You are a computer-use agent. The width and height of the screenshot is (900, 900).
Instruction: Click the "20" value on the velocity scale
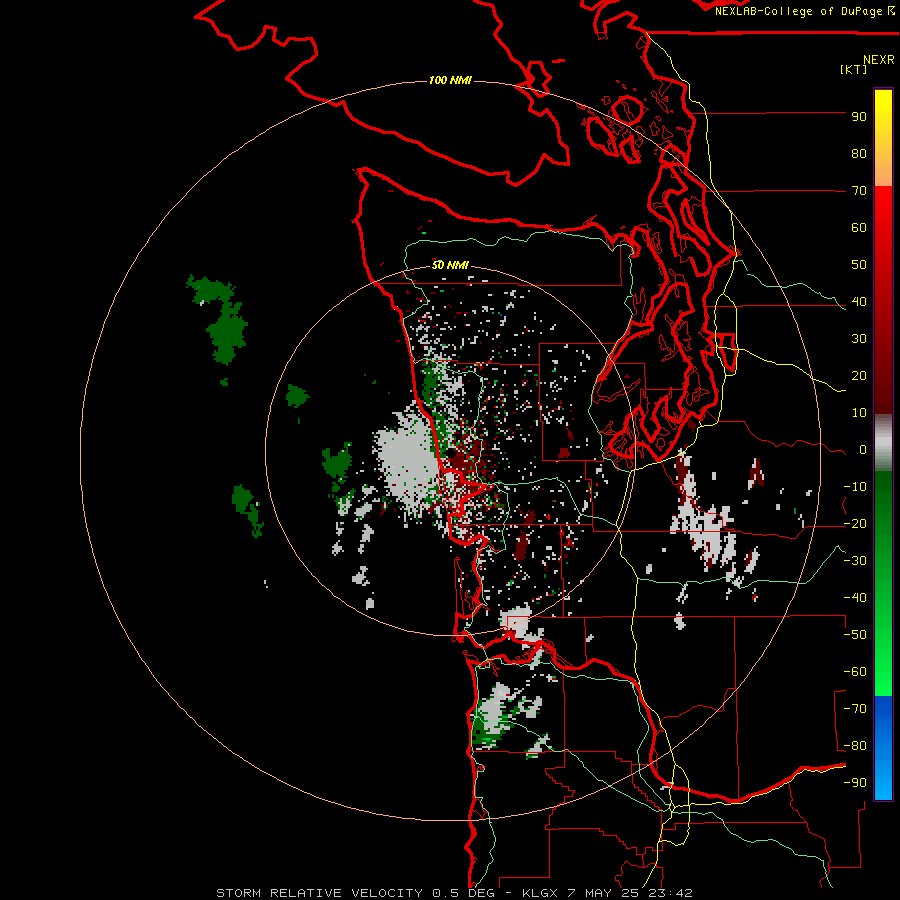[x=859, y=375]
